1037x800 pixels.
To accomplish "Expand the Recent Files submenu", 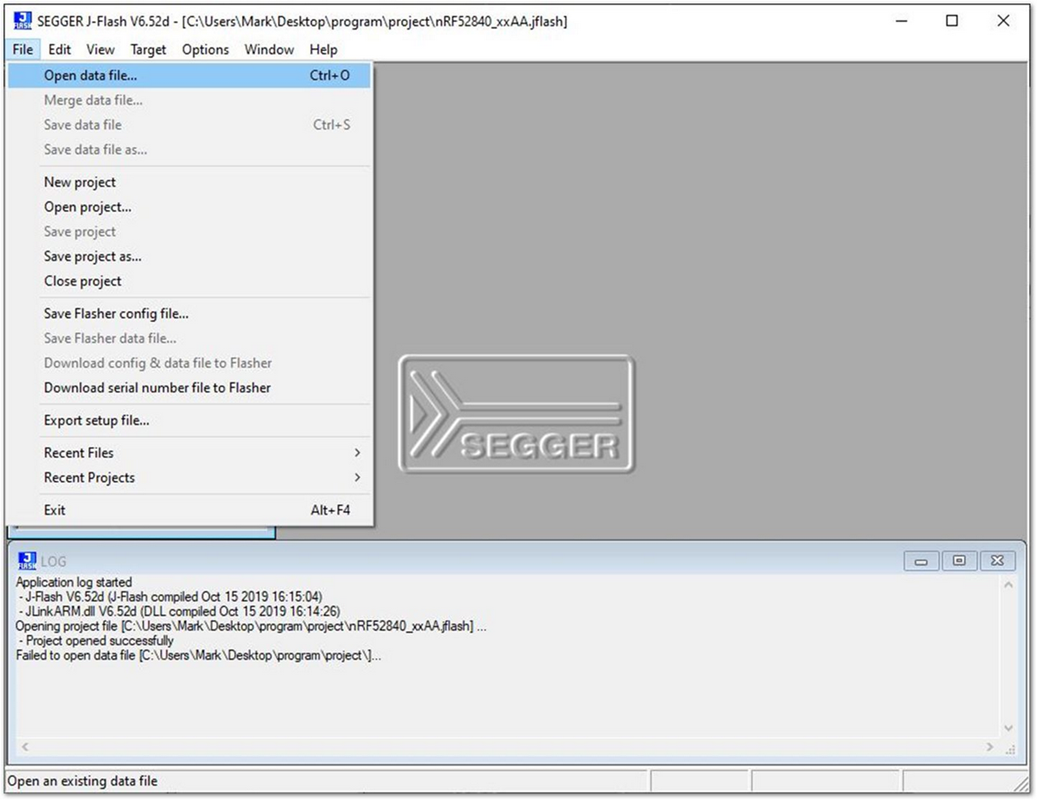I will [x=189, y=453].
